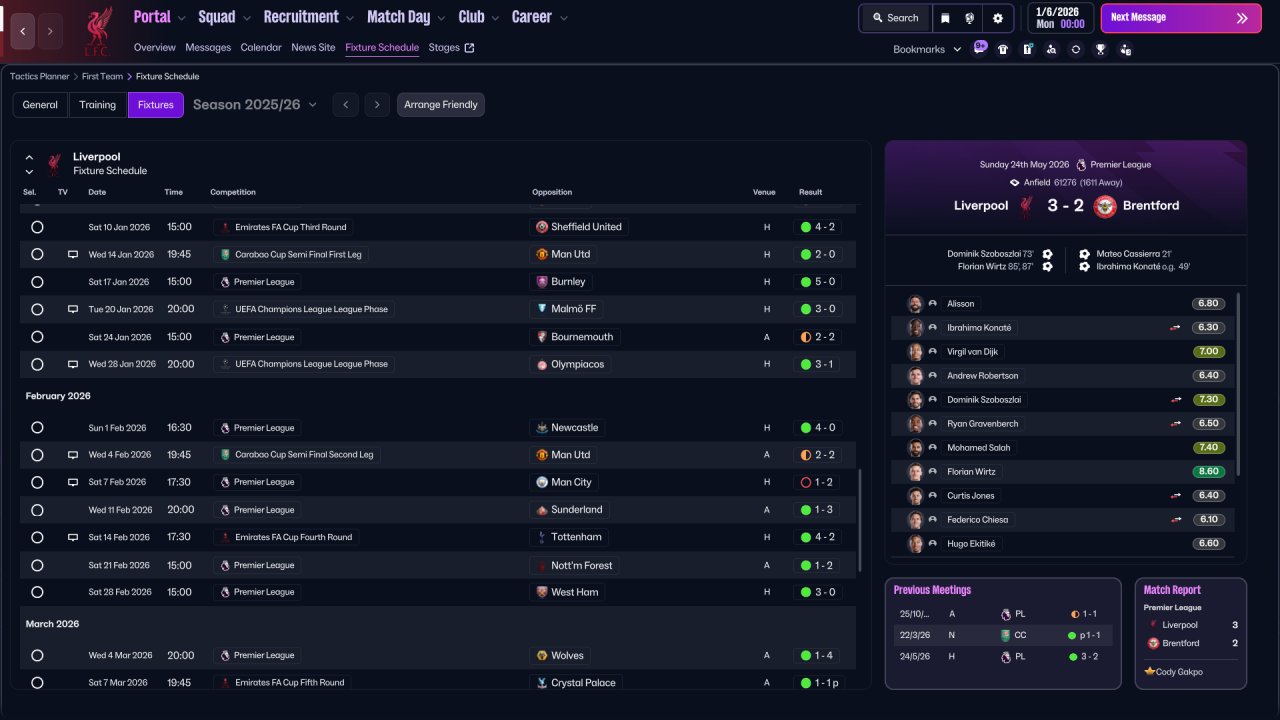Viewport: 1280px width, 720px height.
Task: Click Tottenham club badge
Action: pyautogui.click(x=542, y=537)
